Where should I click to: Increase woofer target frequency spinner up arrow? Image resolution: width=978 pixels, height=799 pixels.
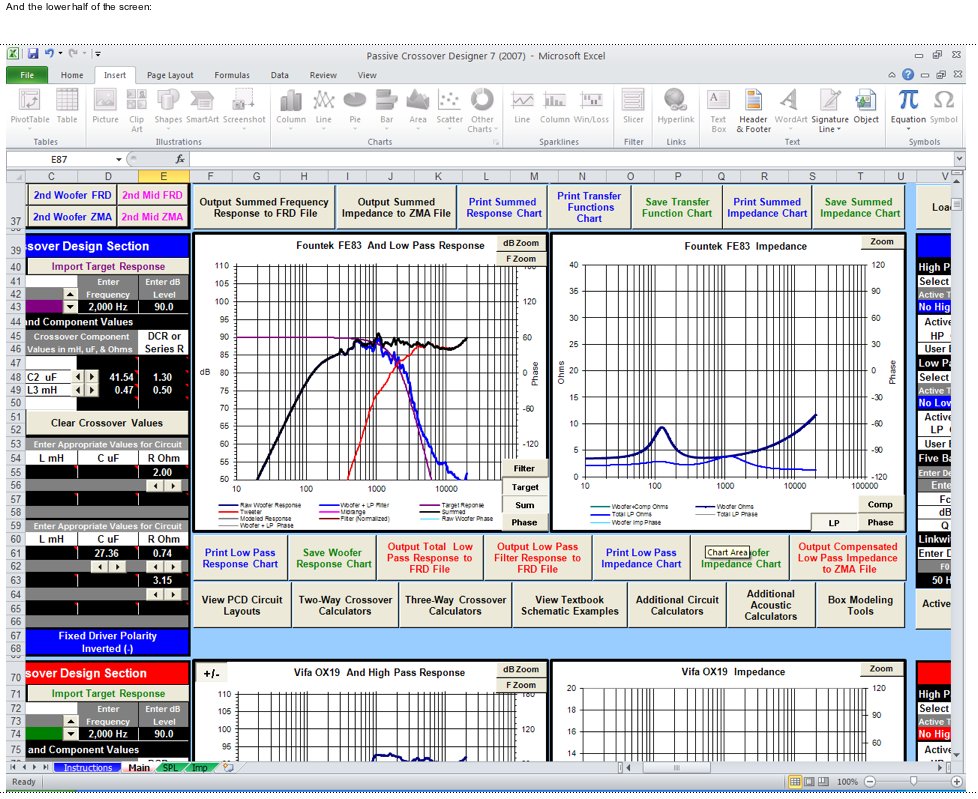click(x=70, y=294)
